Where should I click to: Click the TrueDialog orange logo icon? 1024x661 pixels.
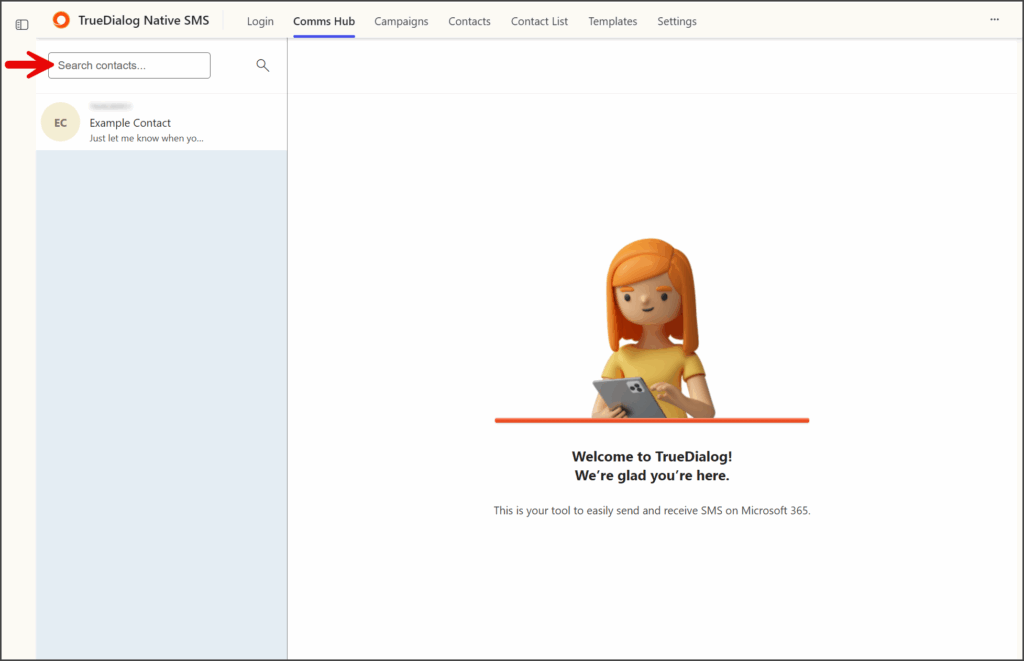(61, 20)
